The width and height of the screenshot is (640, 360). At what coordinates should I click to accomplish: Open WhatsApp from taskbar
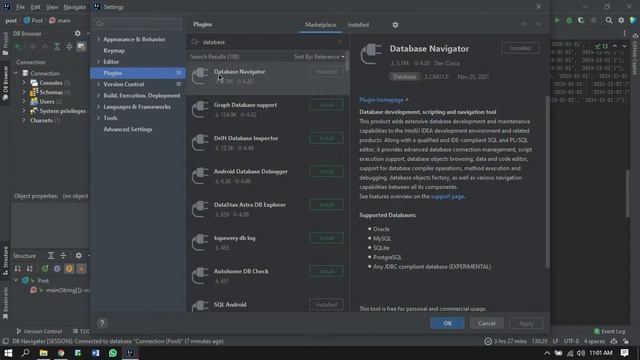click(x=113, y=353)
